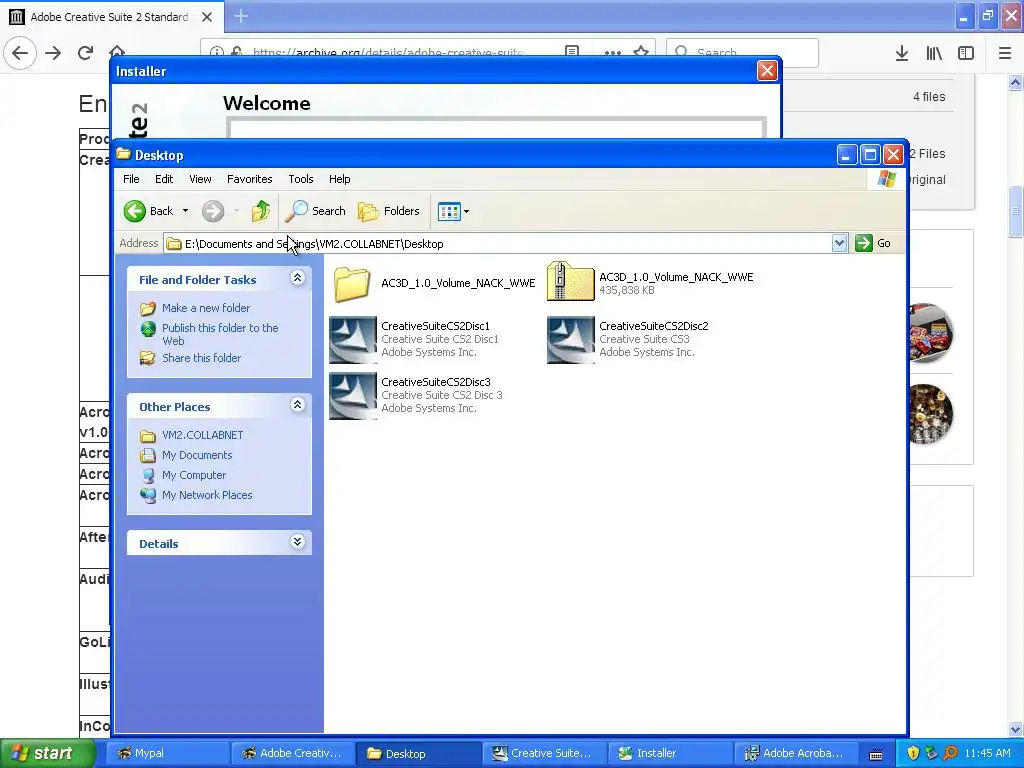
Task: Select the AC3D_1.0_Volume_NACK_WWE zip archive icon
Action: click(571, 281)
